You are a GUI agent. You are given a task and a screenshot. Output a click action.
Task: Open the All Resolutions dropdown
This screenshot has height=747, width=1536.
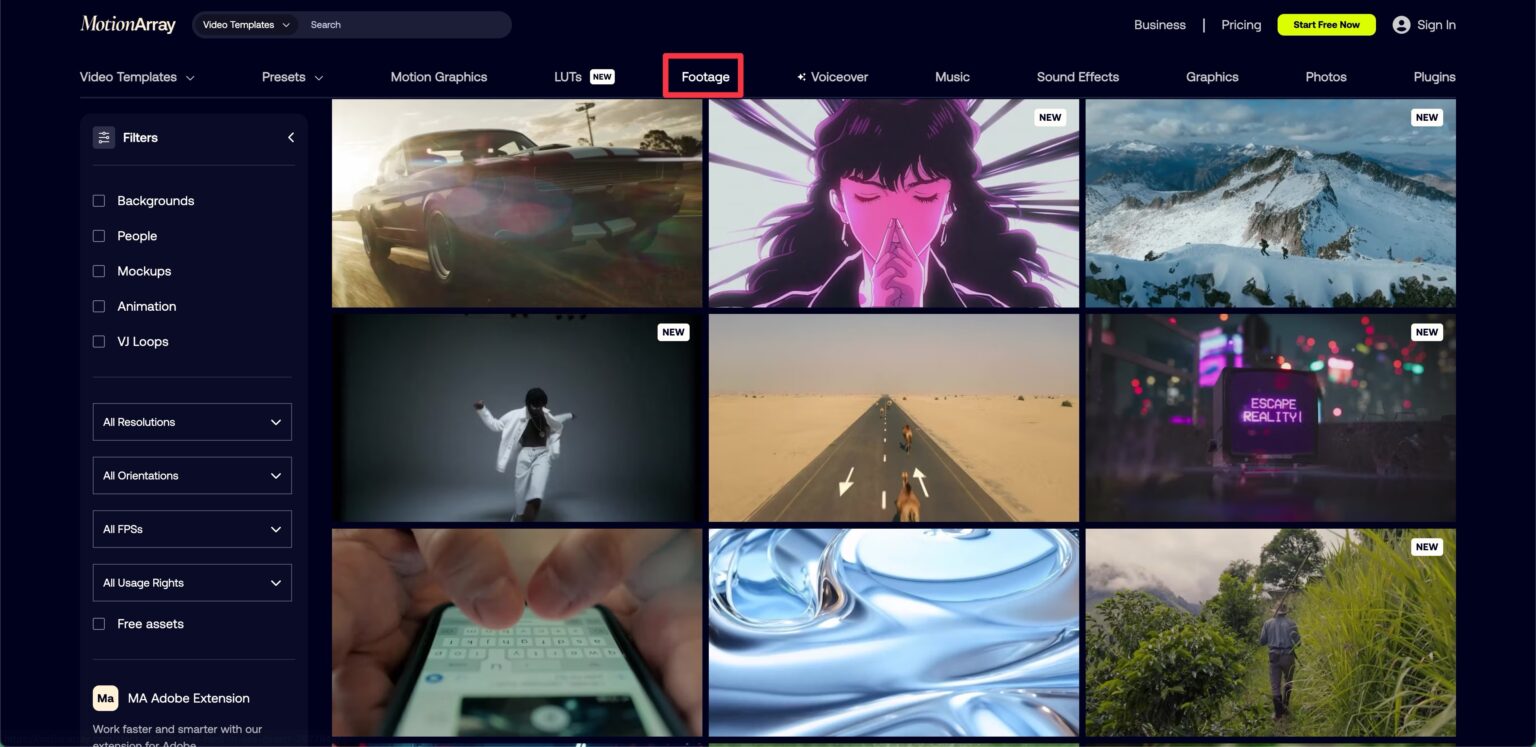192,422
